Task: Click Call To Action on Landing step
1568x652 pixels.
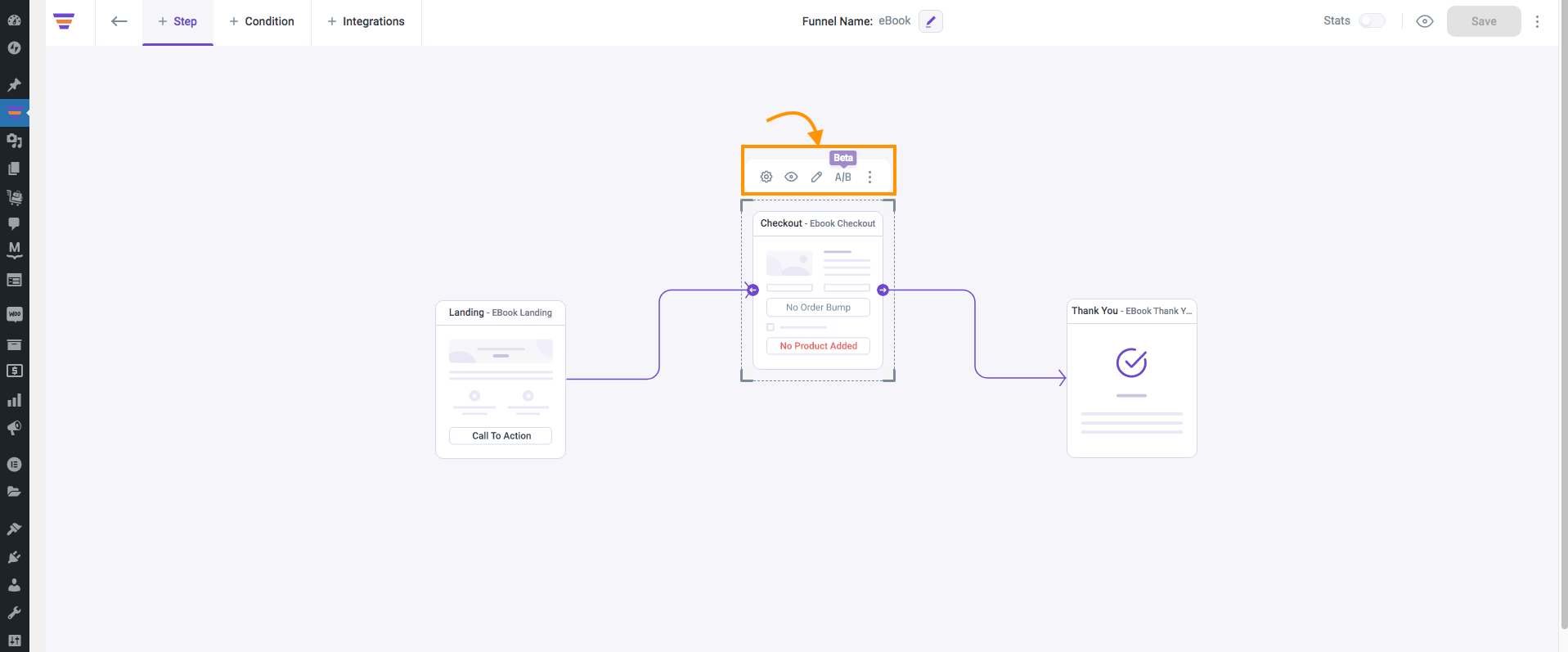Action: tap(501, 436)
